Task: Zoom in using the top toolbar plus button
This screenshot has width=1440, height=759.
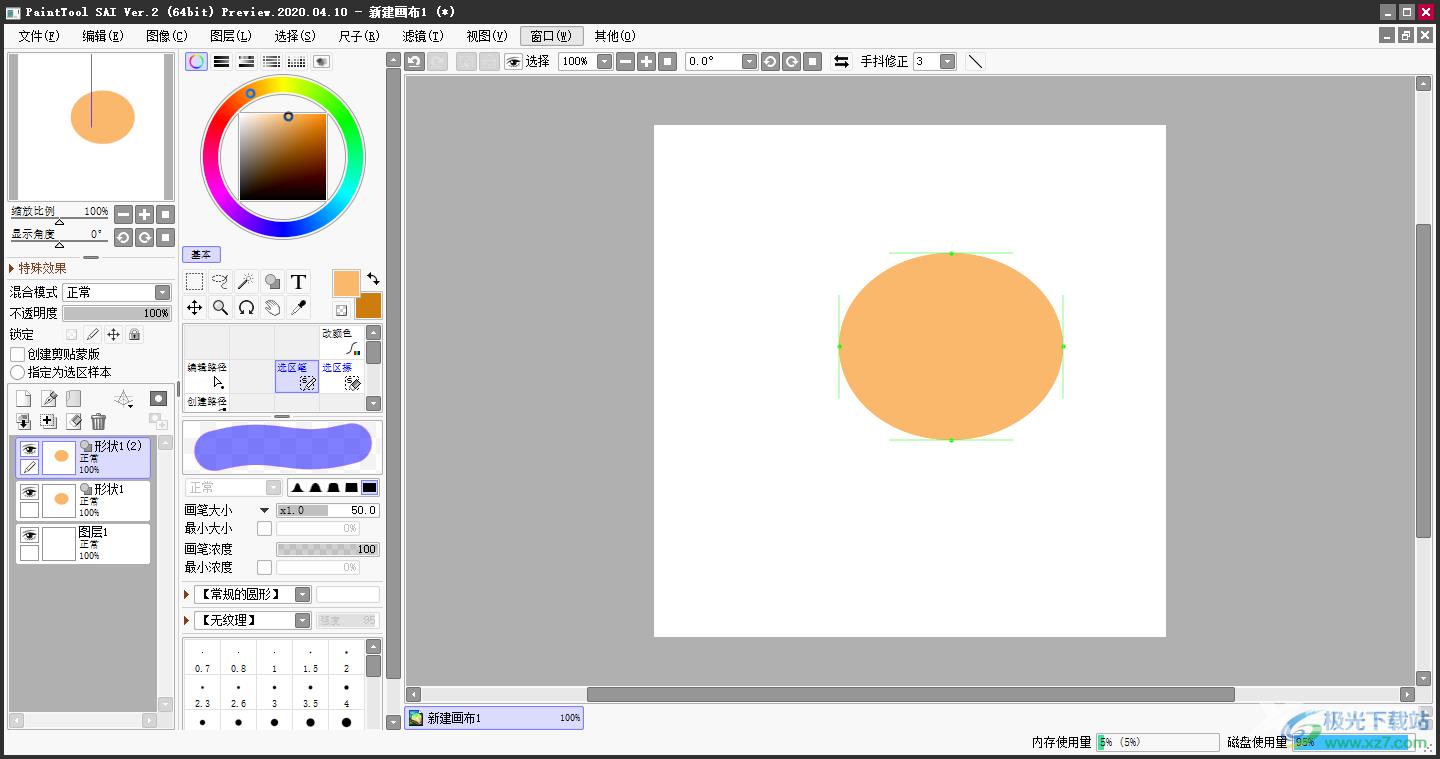Action: (647, 61)
